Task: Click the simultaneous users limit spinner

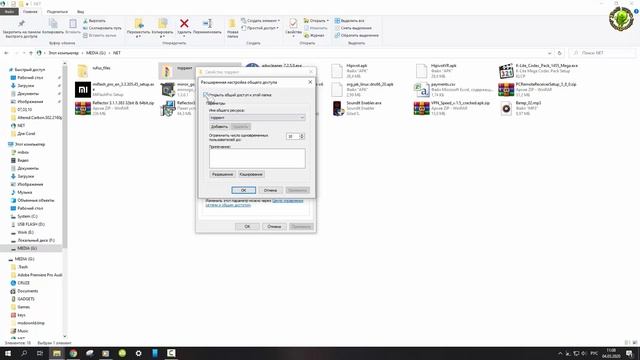Action: click(x=302, y=136)
